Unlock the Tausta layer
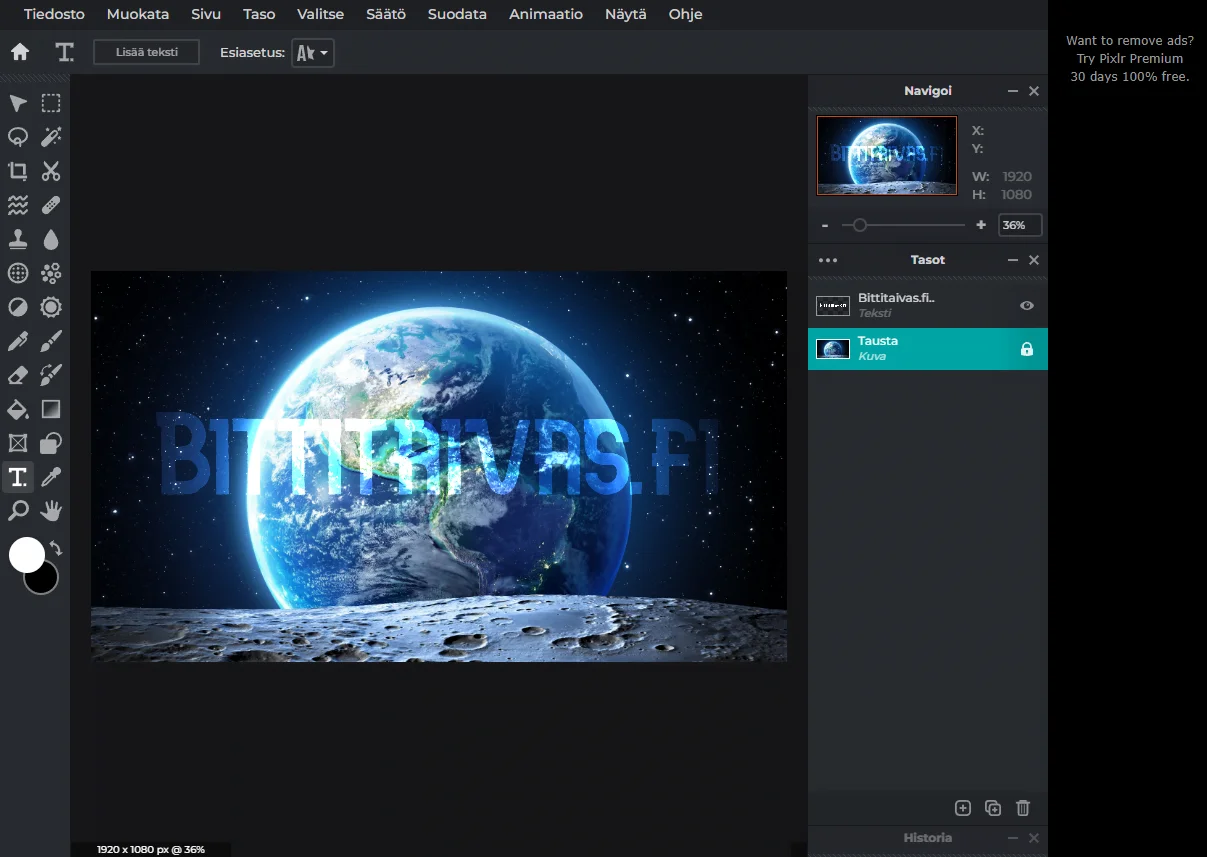The width and height of the screenshot is (1207, 857). coord(1026,349)
